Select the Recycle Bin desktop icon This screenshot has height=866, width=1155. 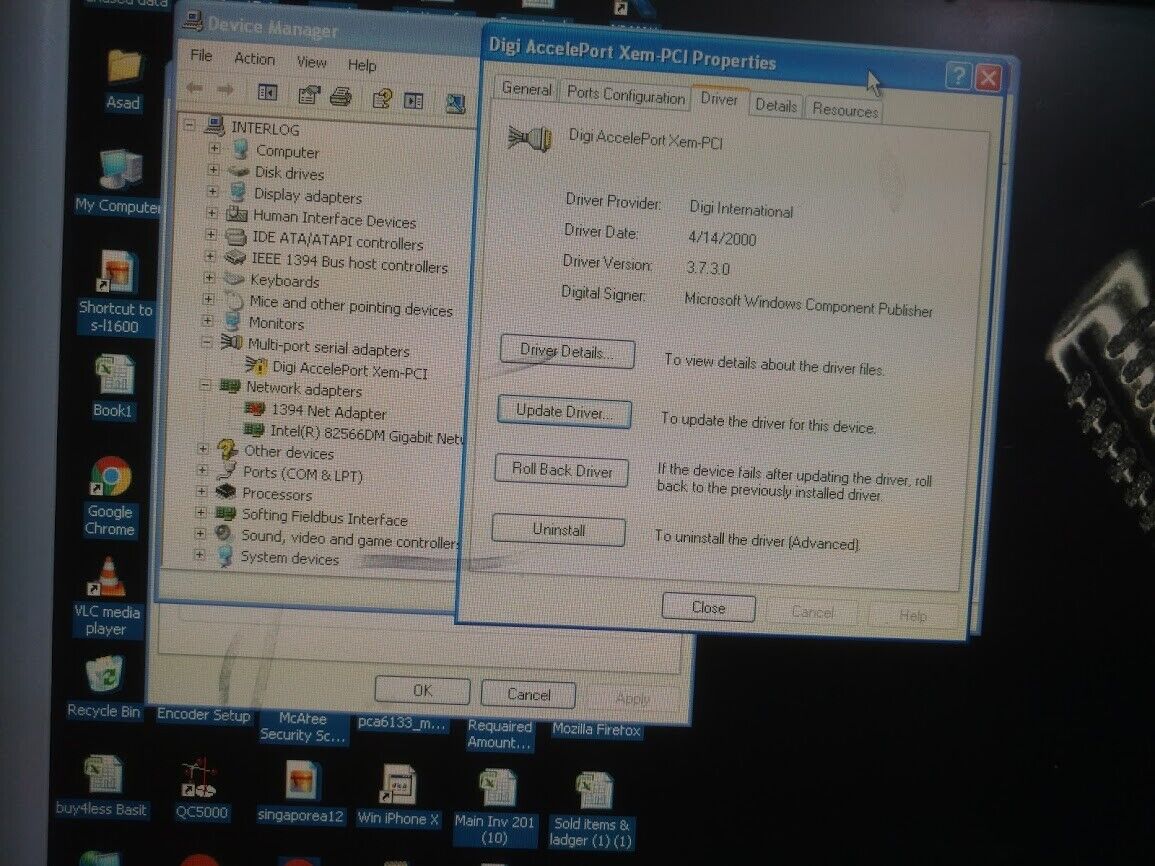[104, 688]
